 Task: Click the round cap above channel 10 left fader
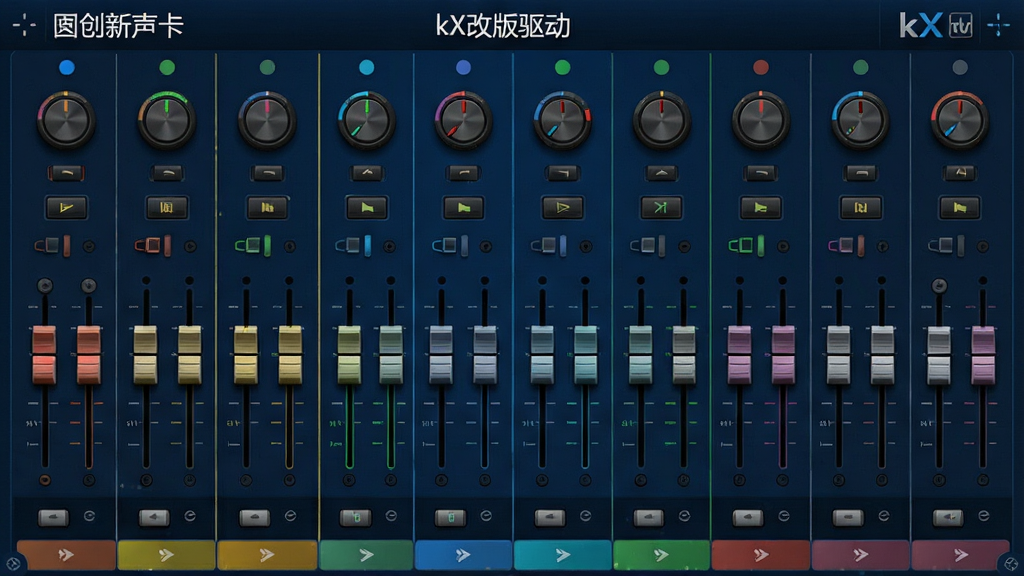click(x=939, y=285)
